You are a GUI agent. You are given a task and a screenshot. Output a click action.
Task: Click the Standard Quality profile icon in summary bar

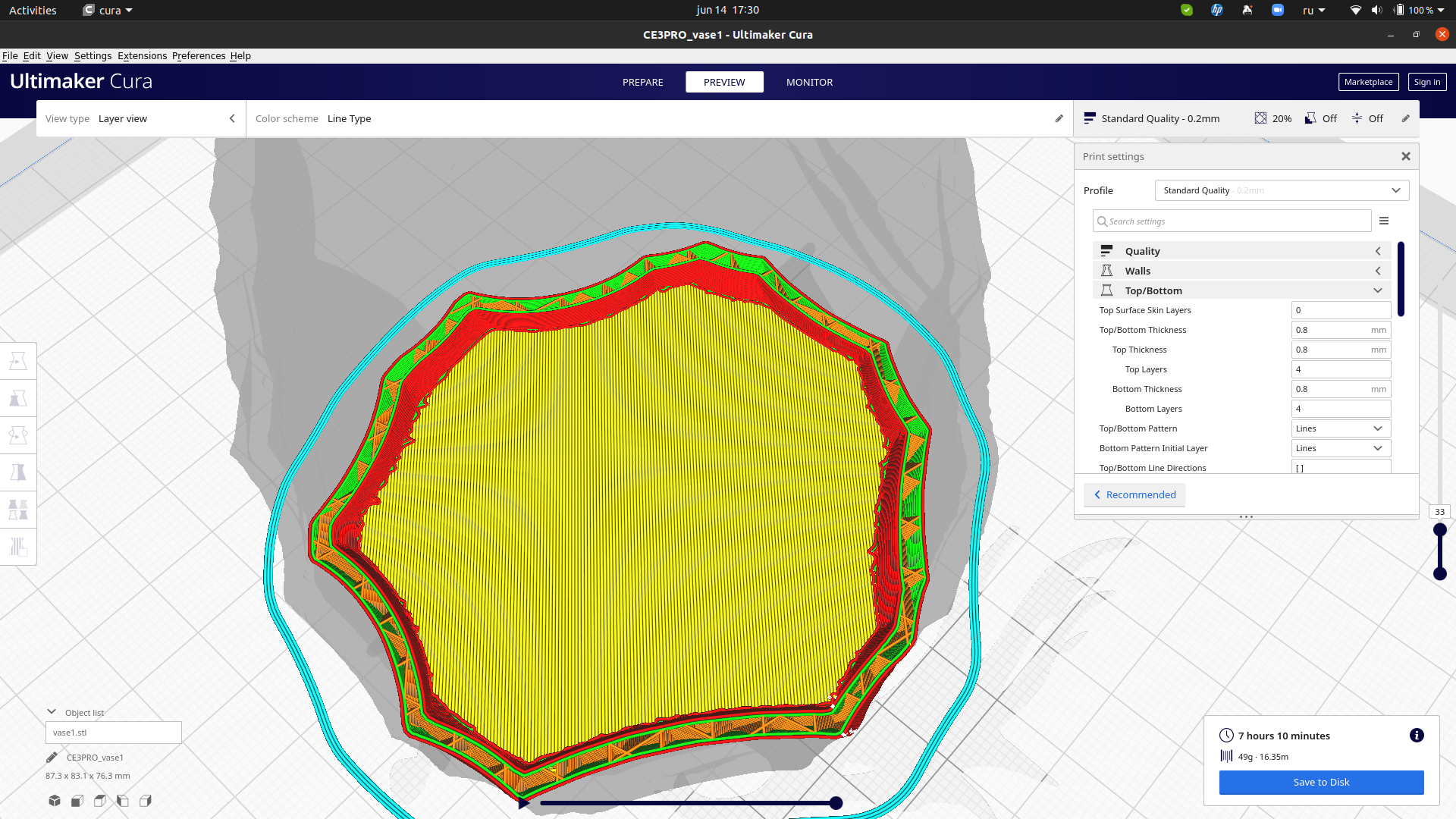[1090, 118]
